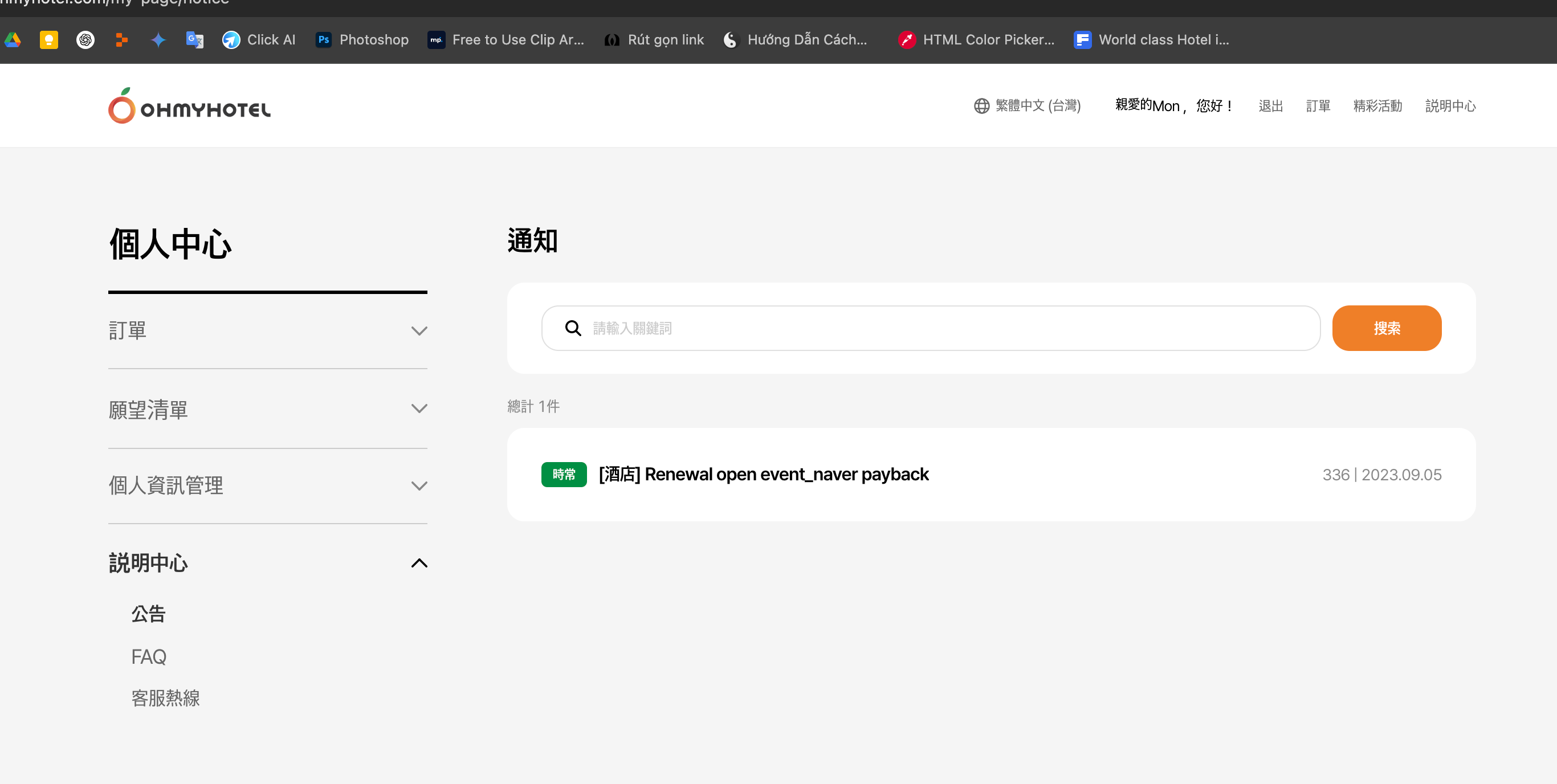The height and width of the screenshot is (784, 1557).
Task: Open FAQ in the sidebar submenu
Action: click(149, 656)
